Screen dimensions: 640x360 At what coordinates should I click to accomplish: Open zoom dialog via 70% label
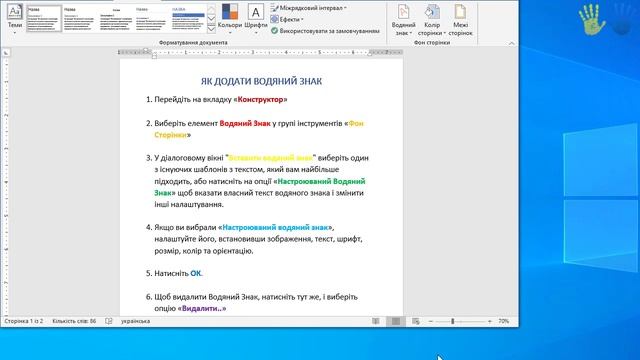click(504, 321)
